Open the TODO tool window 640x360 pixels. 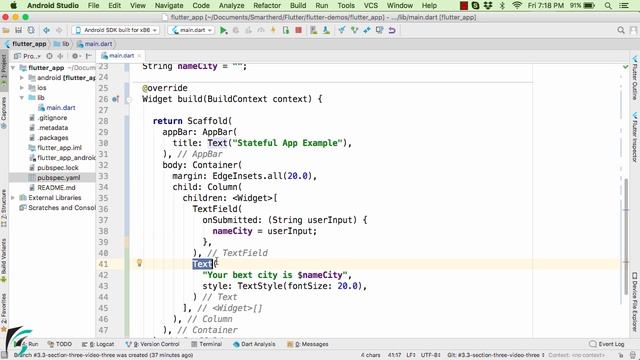coord(60,344)
